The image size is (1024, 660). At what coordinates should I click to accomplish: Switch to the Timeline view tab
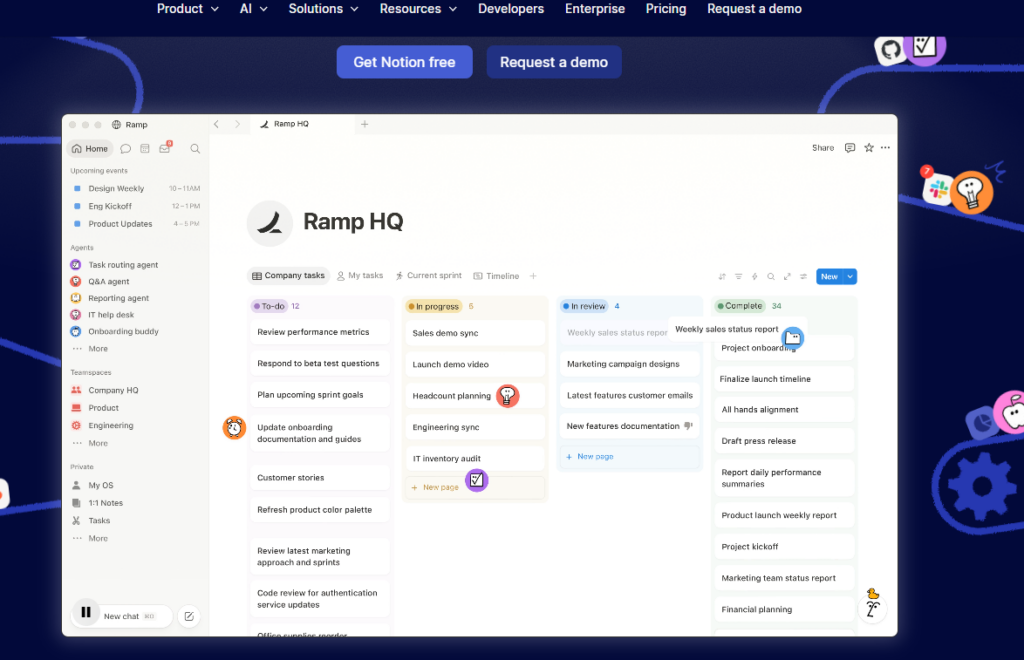point(496,276)
